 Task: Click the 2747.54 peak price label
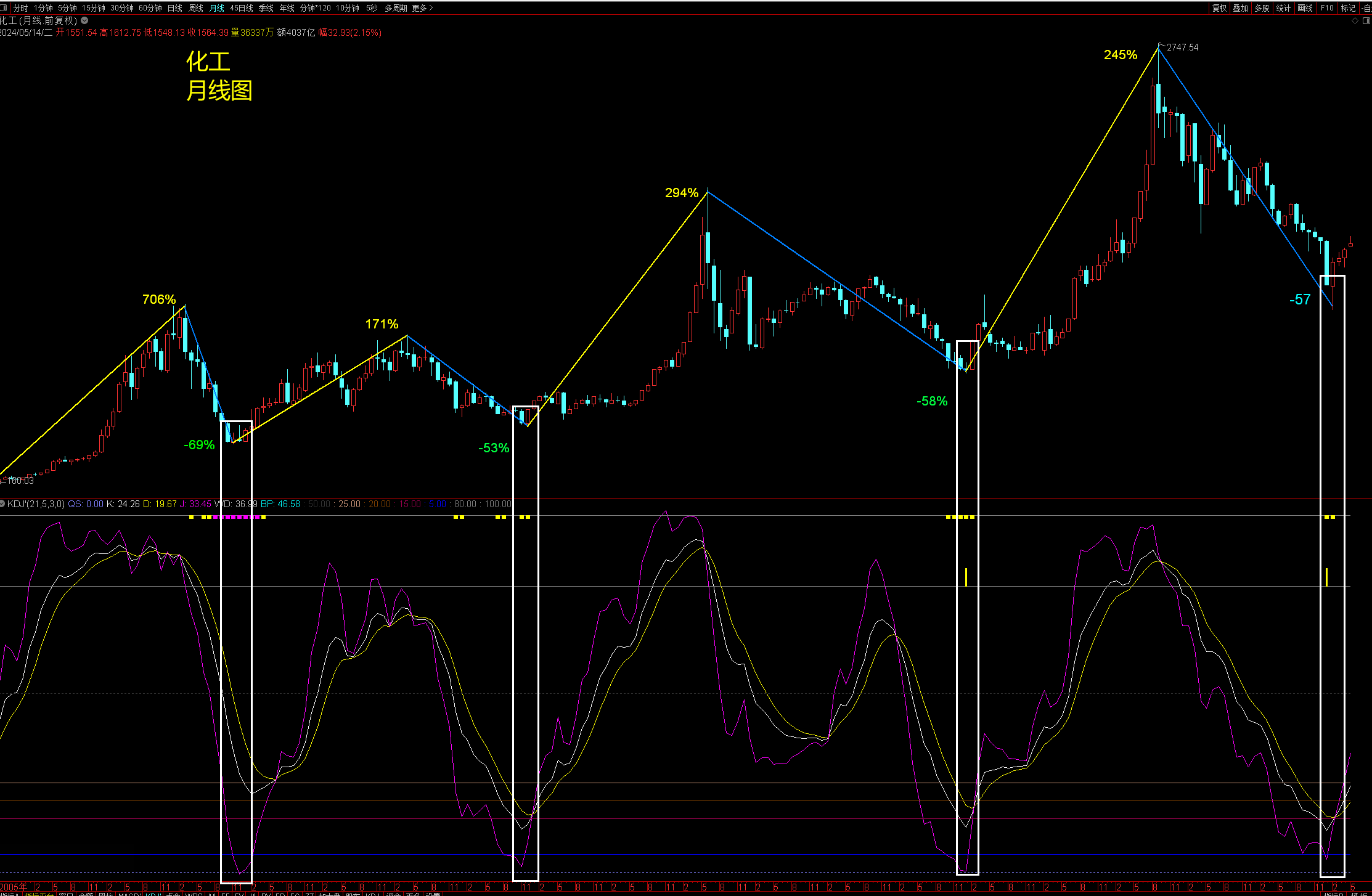pos(1182,47)
